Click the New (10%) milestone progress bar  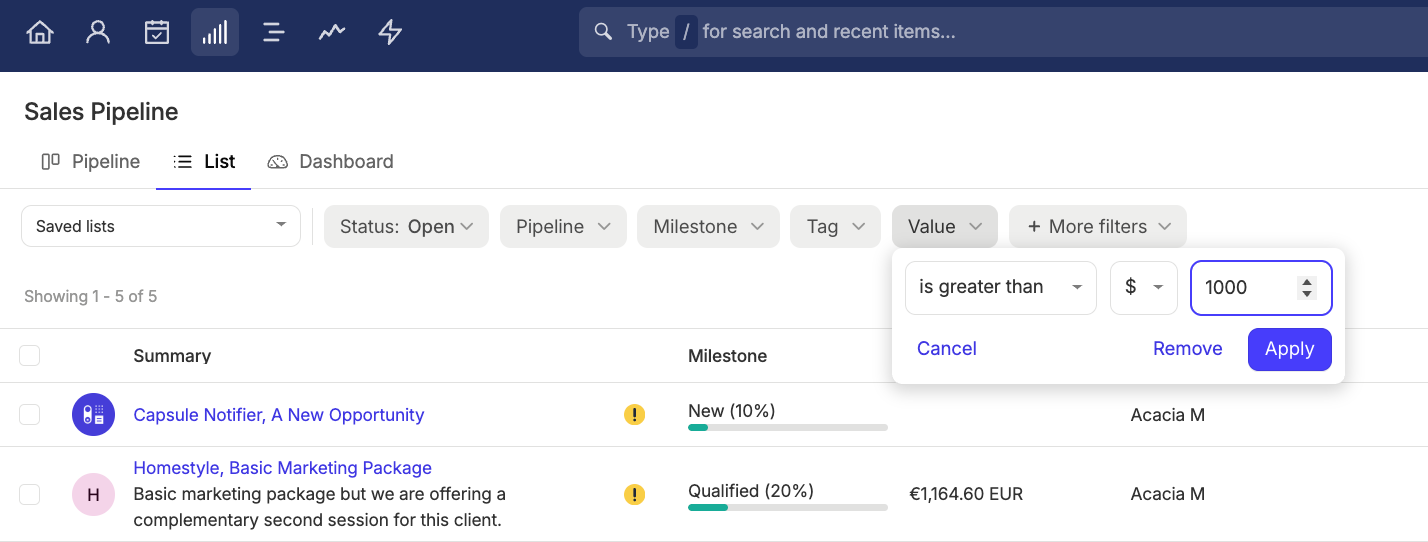pos(788,427)
